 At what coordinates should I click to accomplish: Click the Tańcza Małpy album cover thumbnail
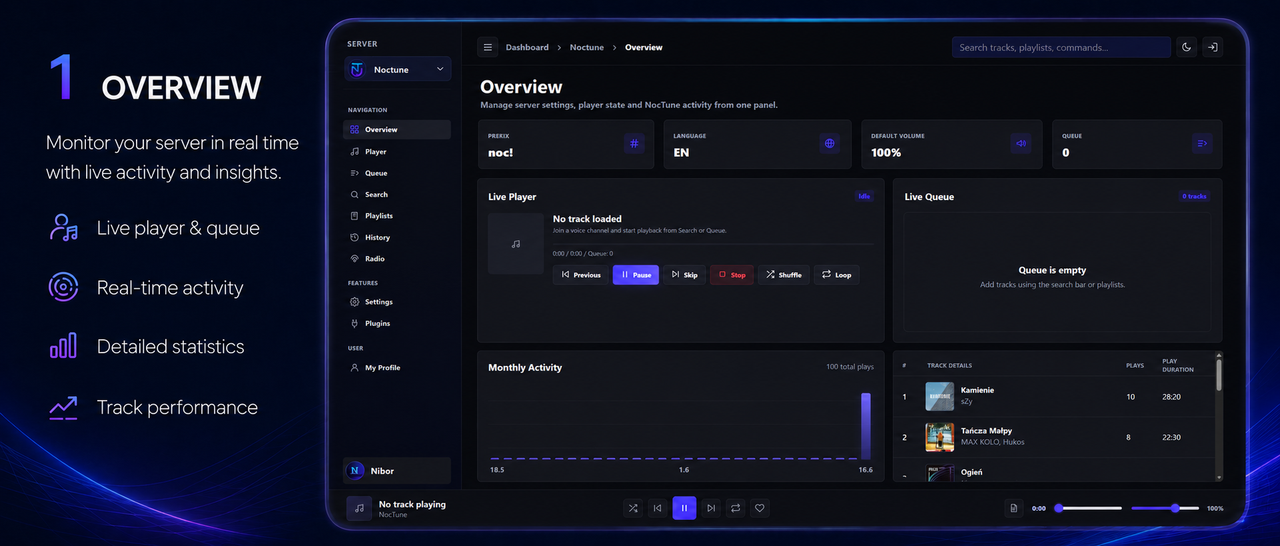point(939,437)
